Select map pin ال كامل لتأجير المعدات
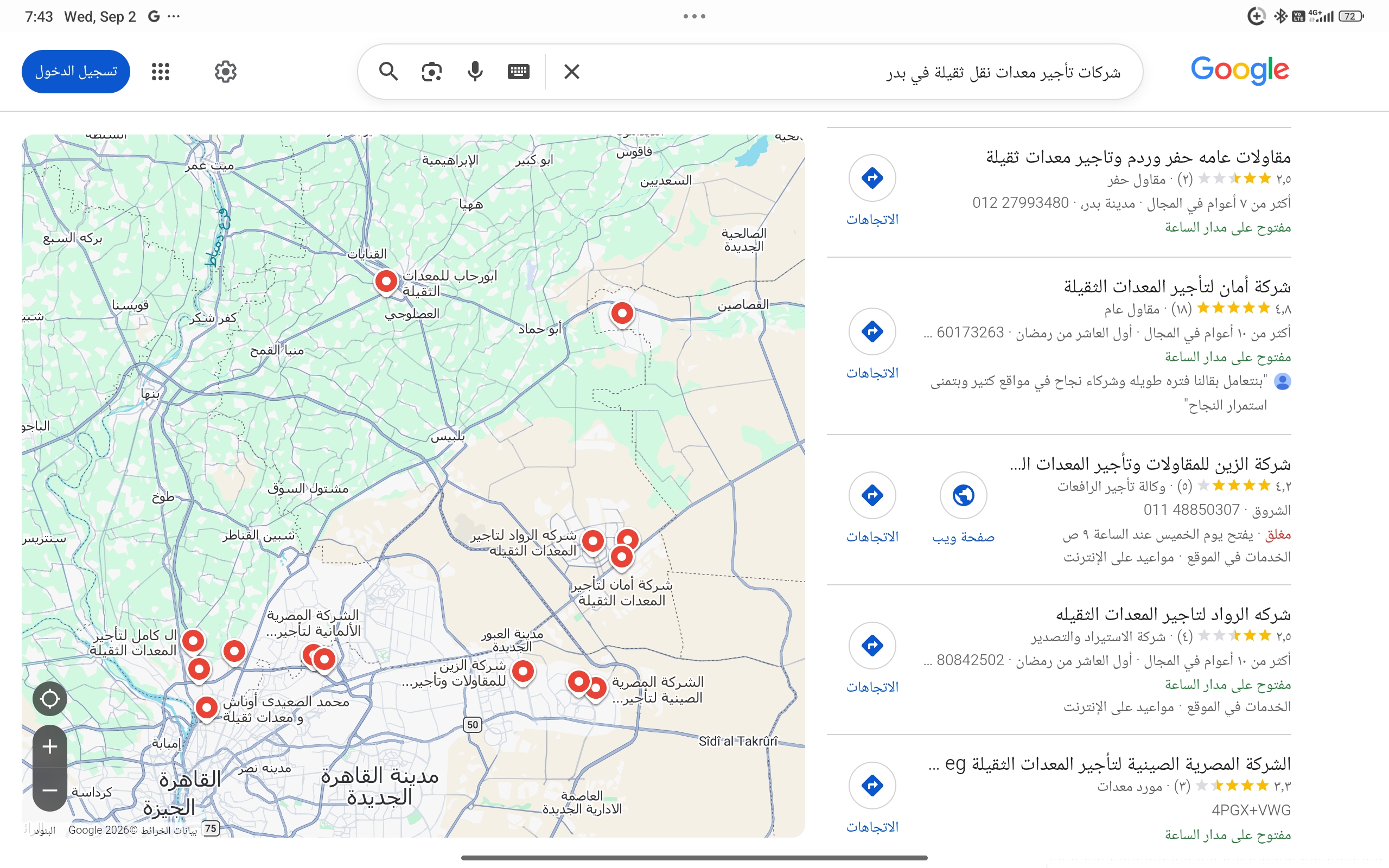 tap(193, 641)
